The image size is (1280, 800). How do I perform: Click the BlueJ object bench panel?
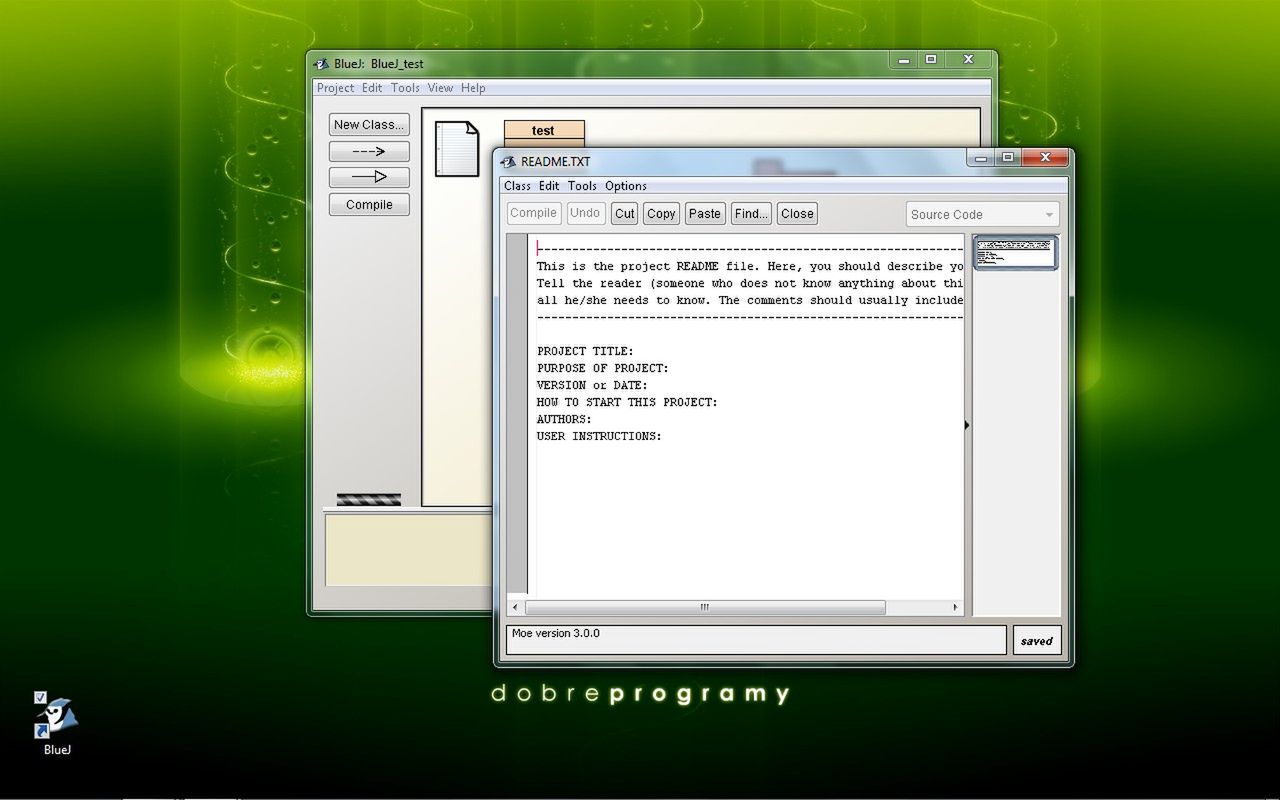point(410,549)
